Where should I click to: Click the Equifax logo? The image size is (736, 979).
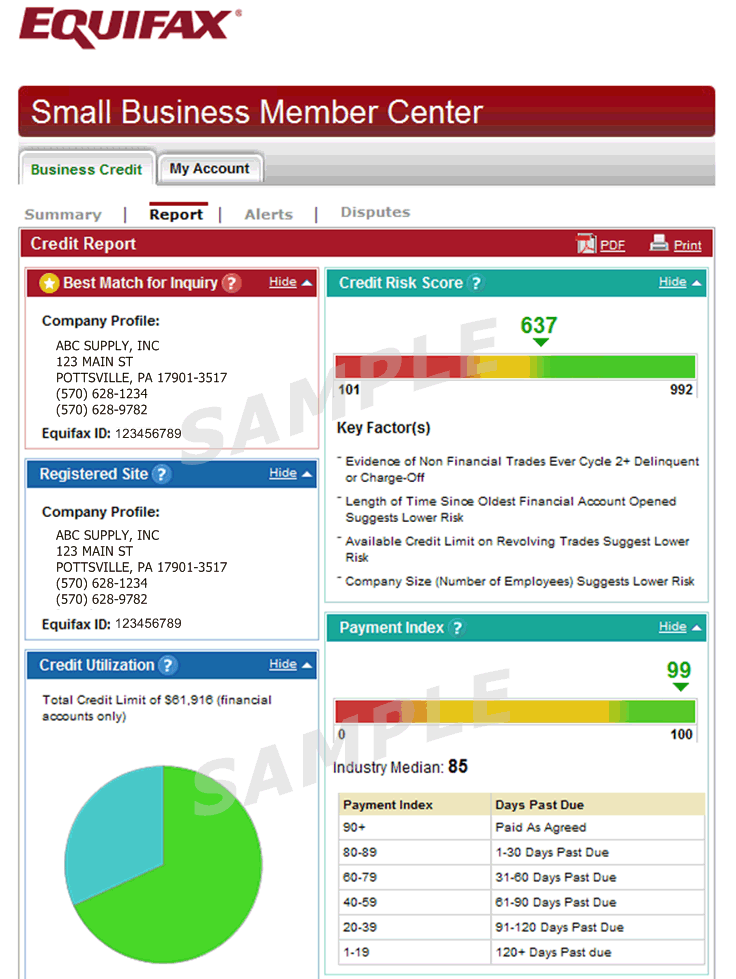pos(130,27)
